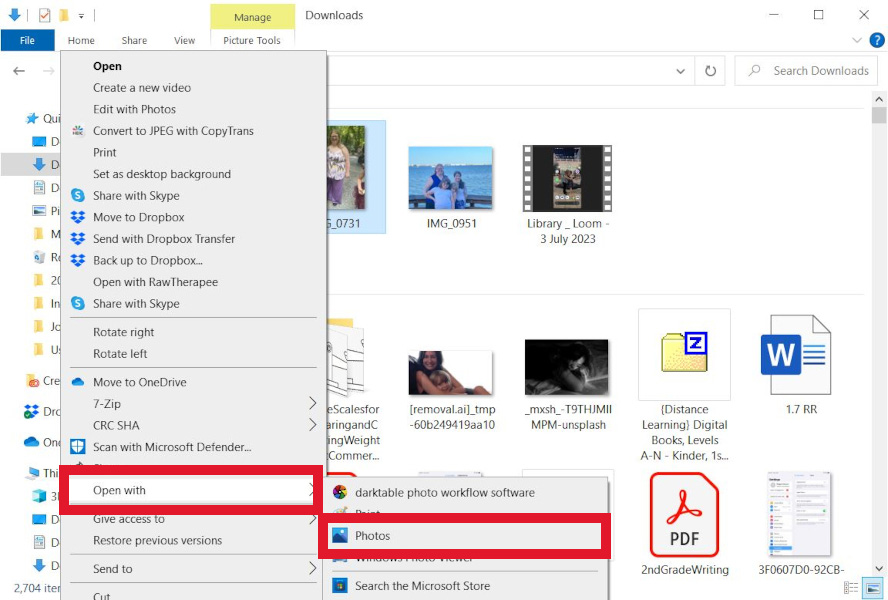Select the Picture Tools Manage tab
888x600 pixels.
[x=252, y=17]
